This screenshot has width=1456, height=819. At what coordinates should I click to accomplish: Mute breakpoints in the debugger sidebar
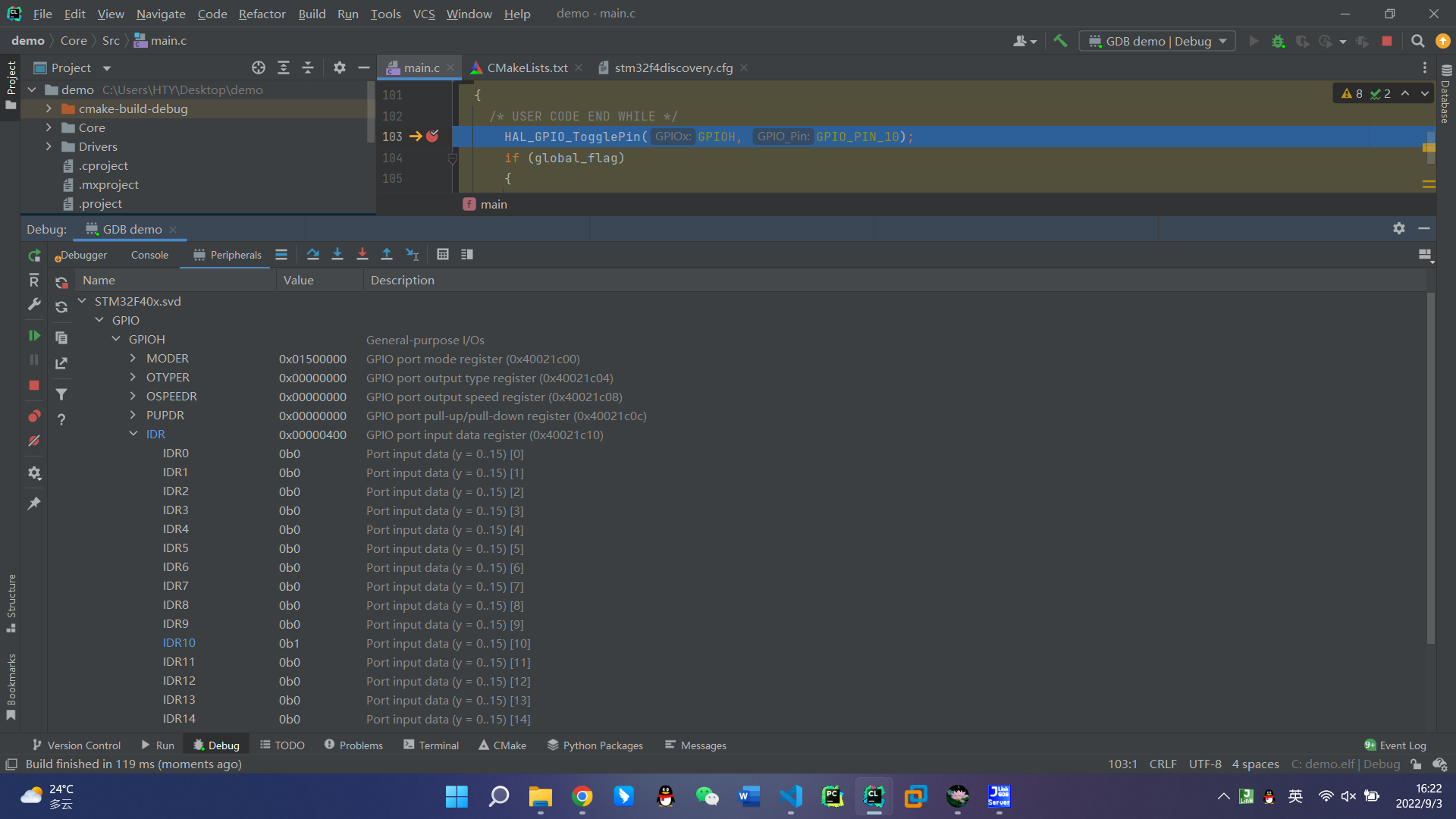coord(33,441)
